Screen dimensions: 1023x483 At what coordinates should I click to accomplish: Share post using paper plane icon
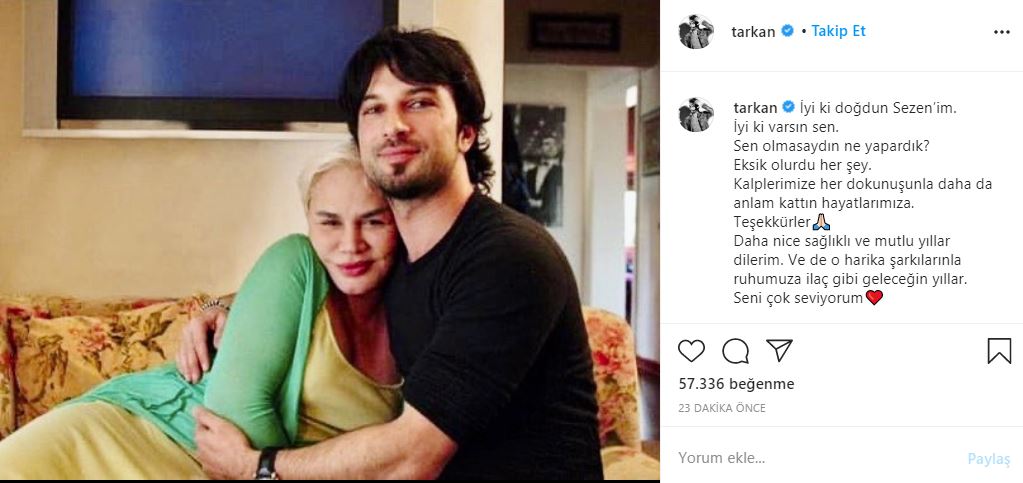[x=779, y=350]
